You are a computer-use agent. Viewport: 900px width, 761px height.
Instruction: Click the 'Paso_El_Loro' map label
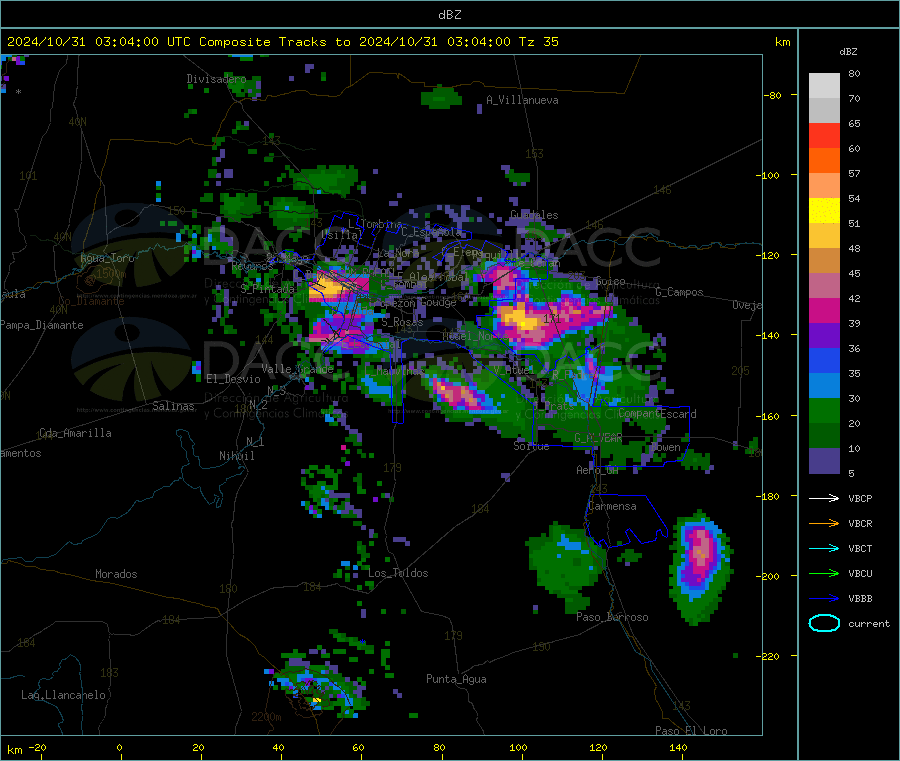691,731
